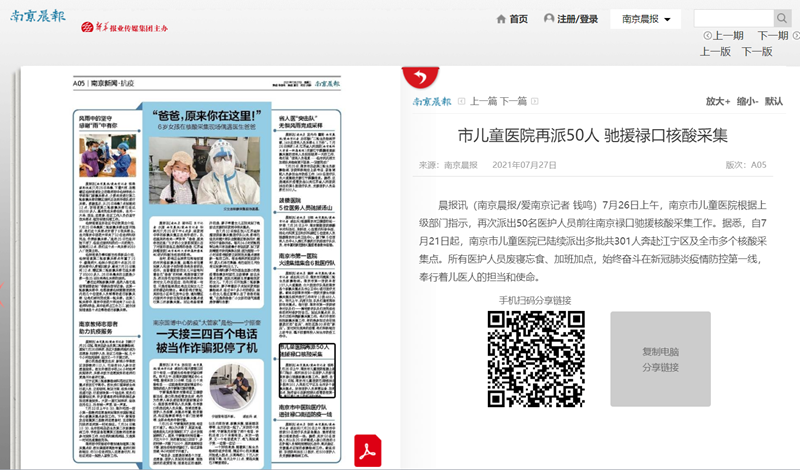800x470 pixels.
Task: Click the date 2021年07月27日
Action: tap(524, 165)
